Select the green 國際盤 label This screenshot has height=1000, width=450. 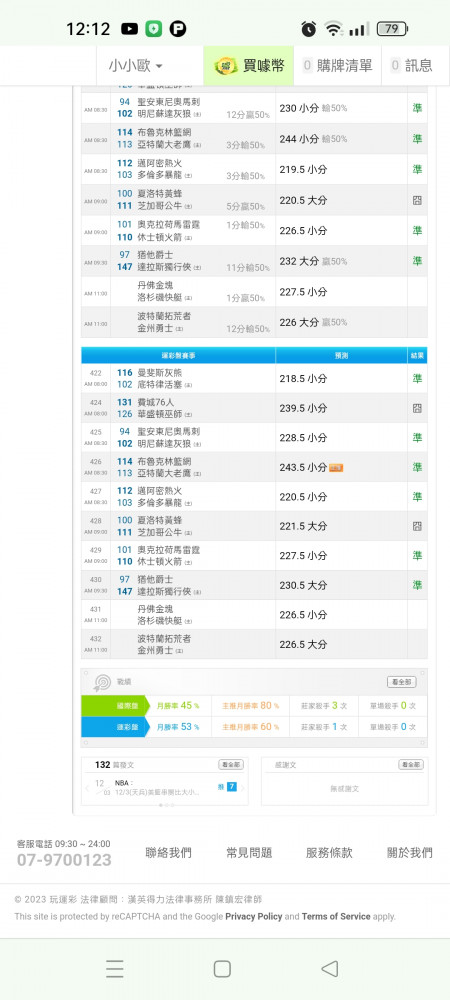(x=113, y=706)
